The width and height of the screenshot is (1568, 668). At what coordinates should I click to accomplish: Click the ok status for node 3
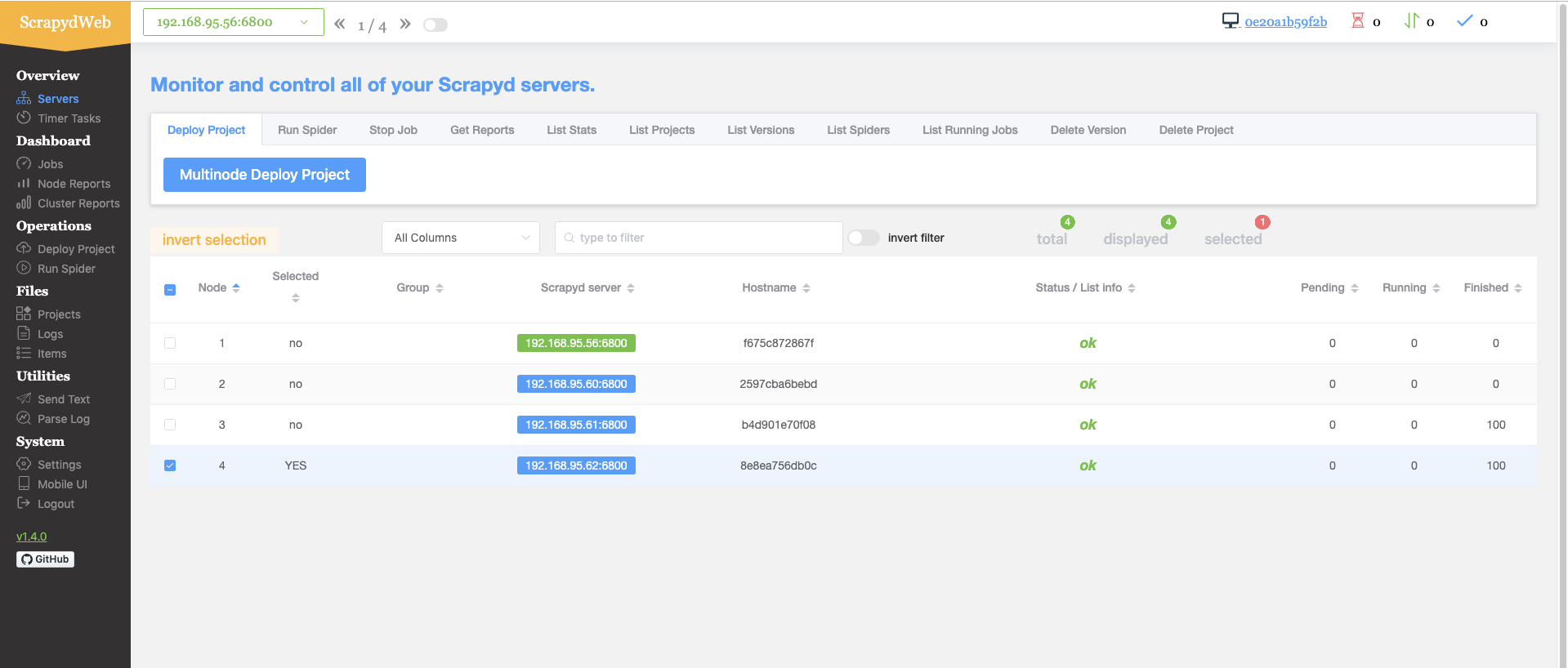coord(1088,425)
